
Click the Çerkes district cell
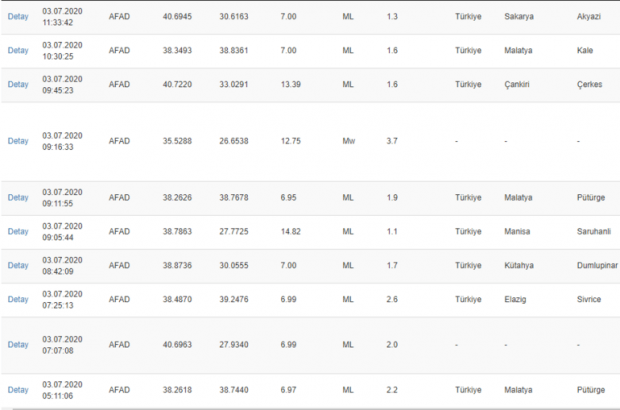590,84
